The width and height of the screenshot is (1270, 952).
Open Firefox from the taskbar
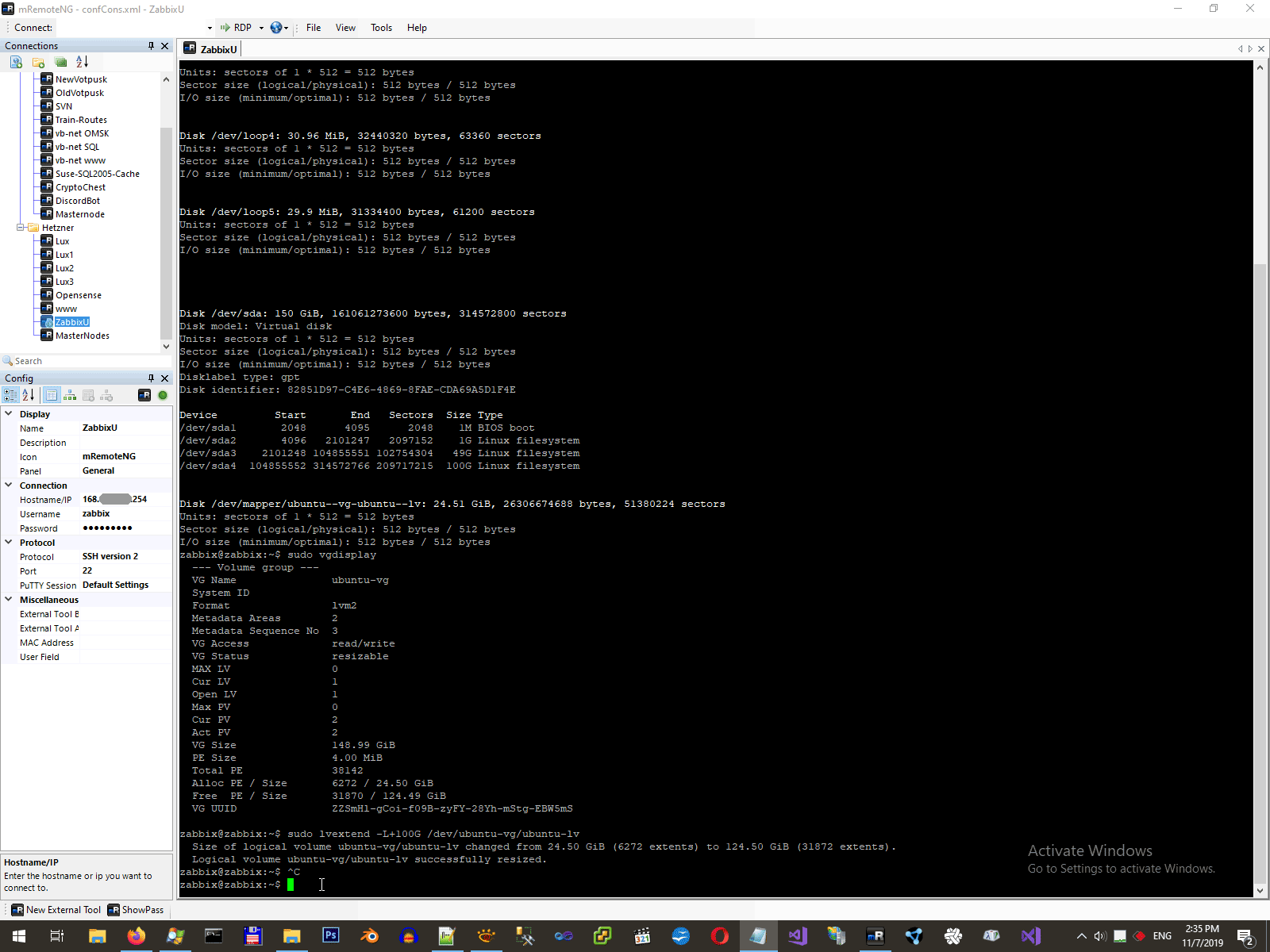pyautogui.click(x=137, y=936)
